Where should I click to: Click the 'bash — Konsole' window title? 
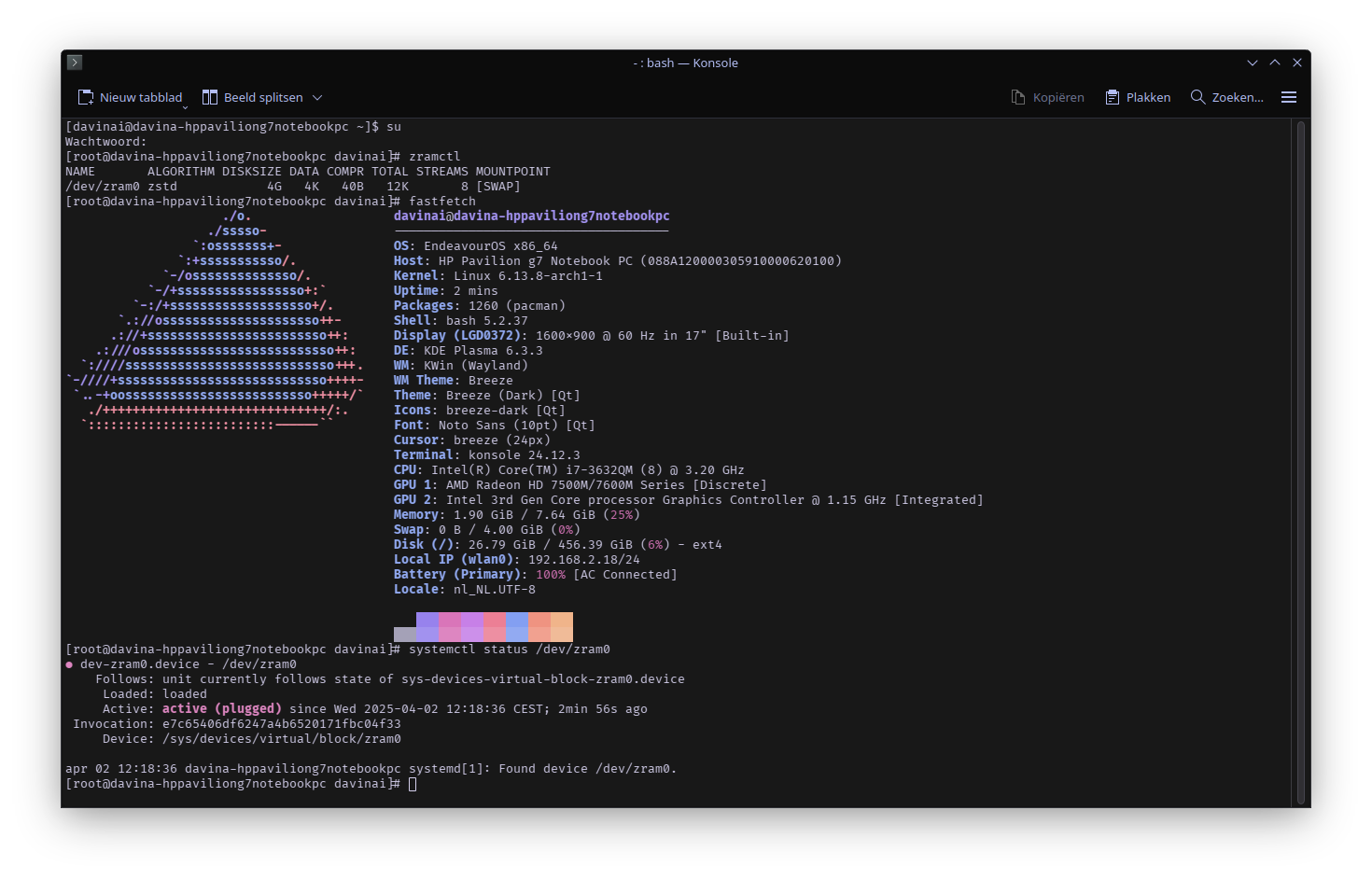(686, 63)
